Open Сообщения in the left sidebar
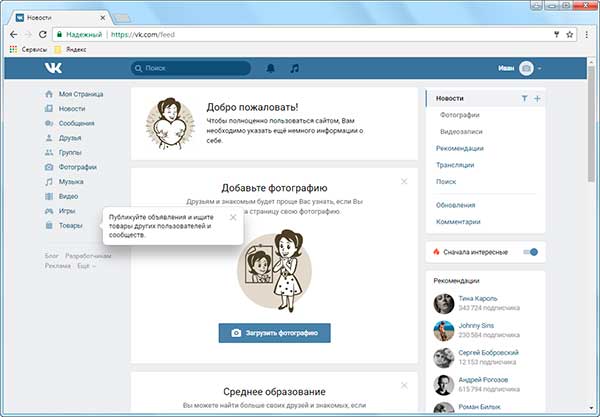600x417 pixels. pyautogui.click(x=77, y=123)
